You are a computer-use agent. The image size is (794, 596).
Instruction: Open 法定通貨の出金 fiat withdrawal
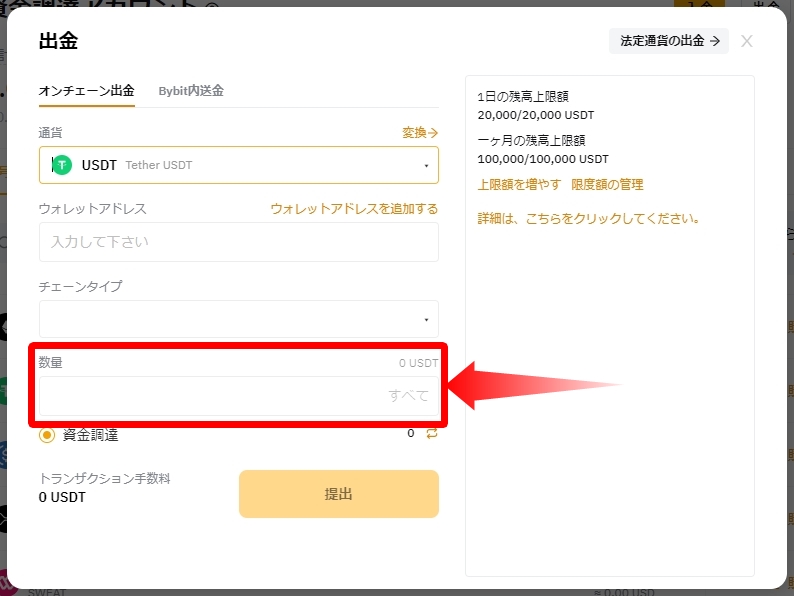coord(669,41)
